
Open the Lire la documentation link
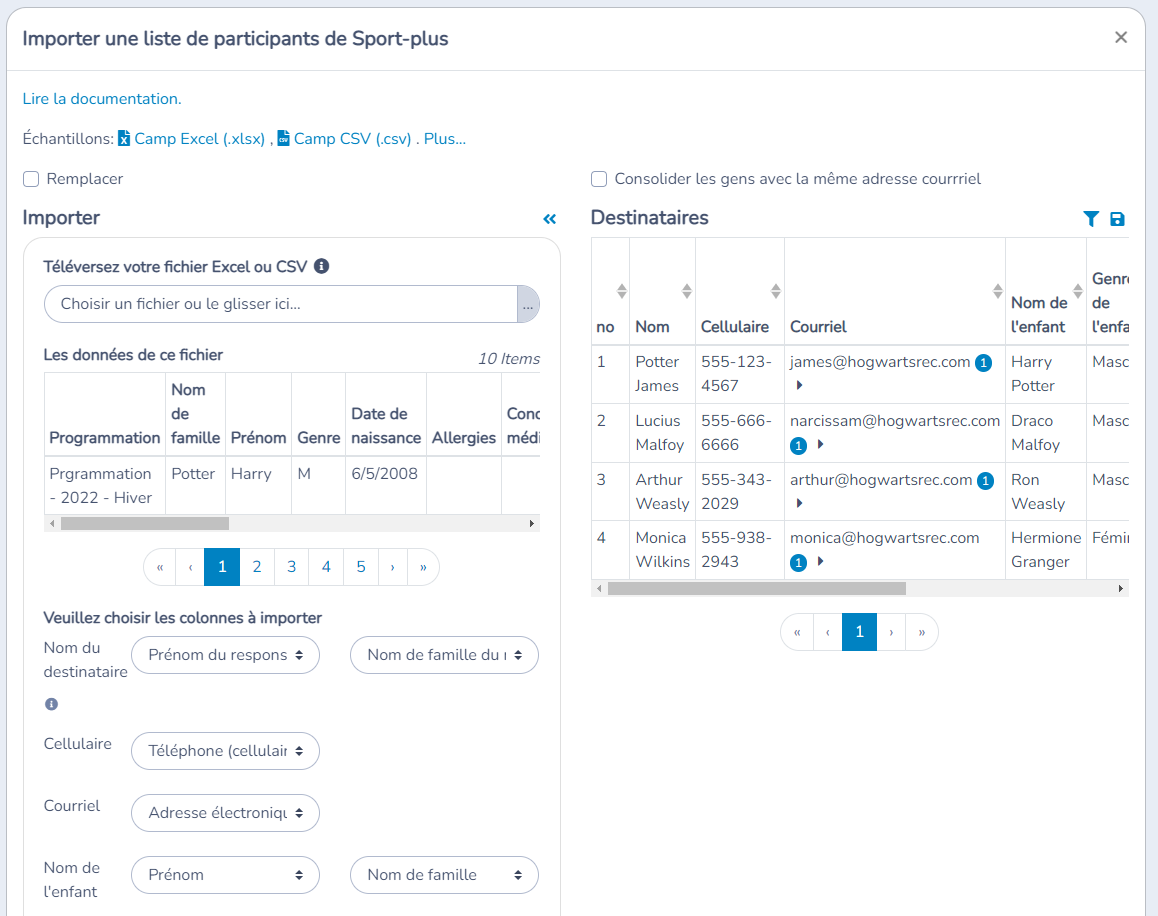[102, 99]
